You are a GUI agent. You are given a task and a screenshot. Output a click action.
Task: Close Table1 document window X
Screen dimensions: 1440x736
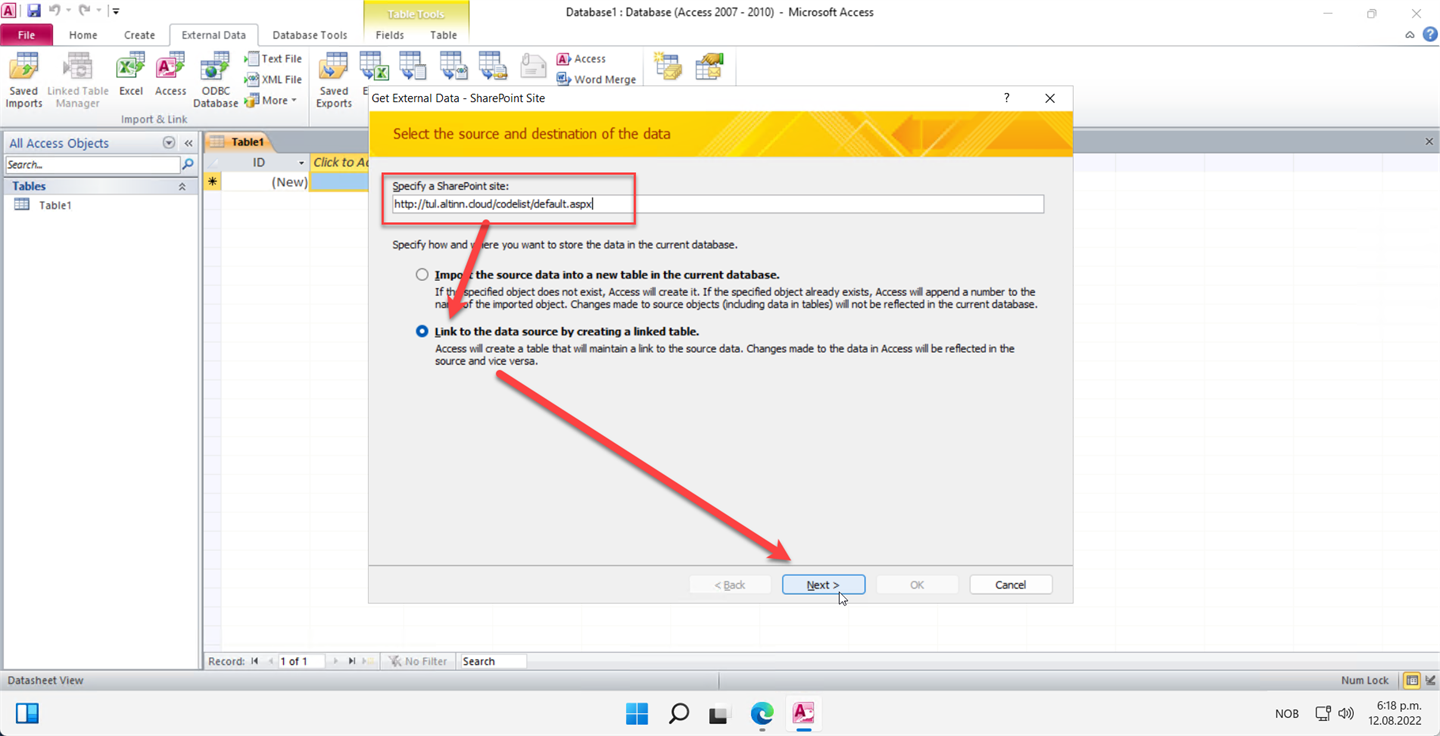(x=1429, y=142)
